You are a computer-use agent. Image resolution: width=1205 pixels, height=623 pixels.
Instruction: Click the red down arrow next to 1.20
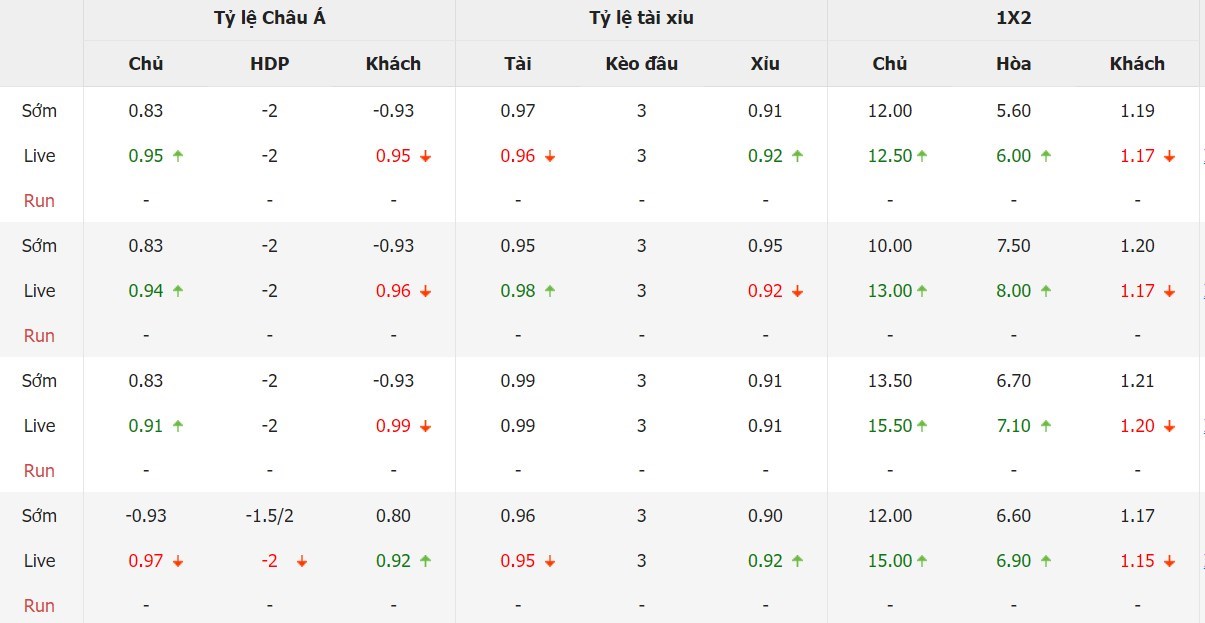click(x=1170, y=426)
